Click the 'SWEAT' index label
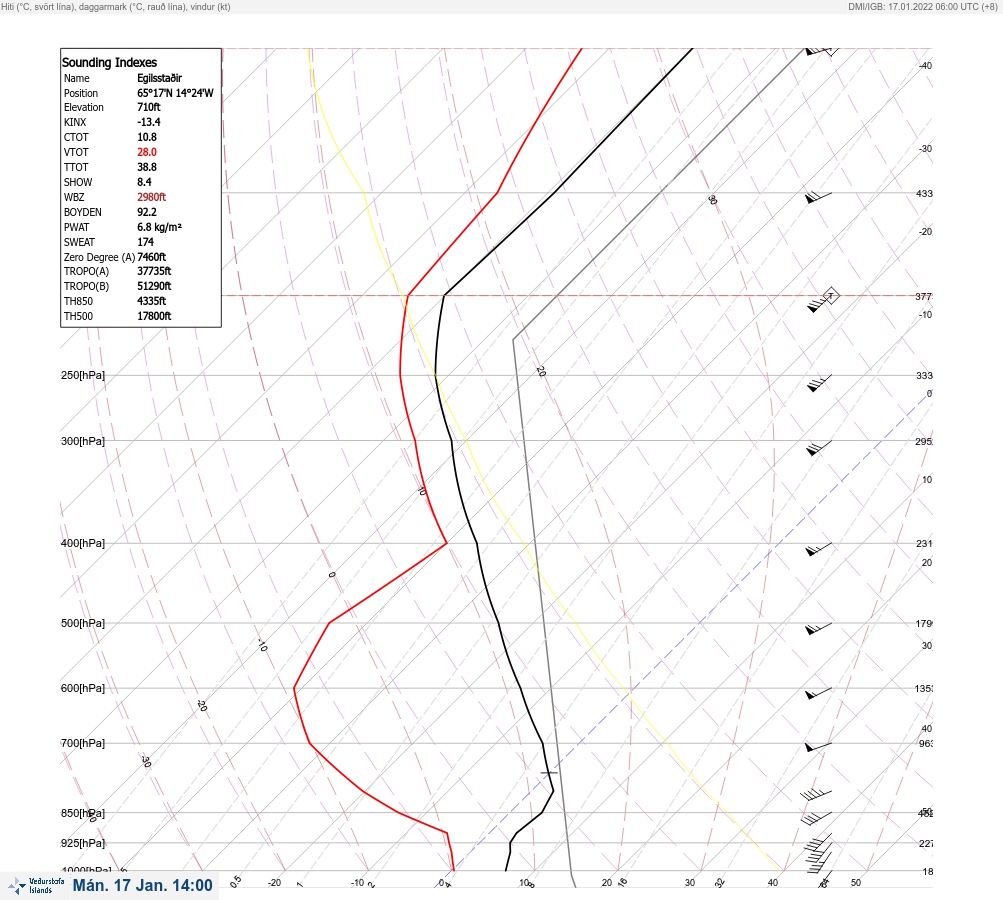 [x=79, y=242]
